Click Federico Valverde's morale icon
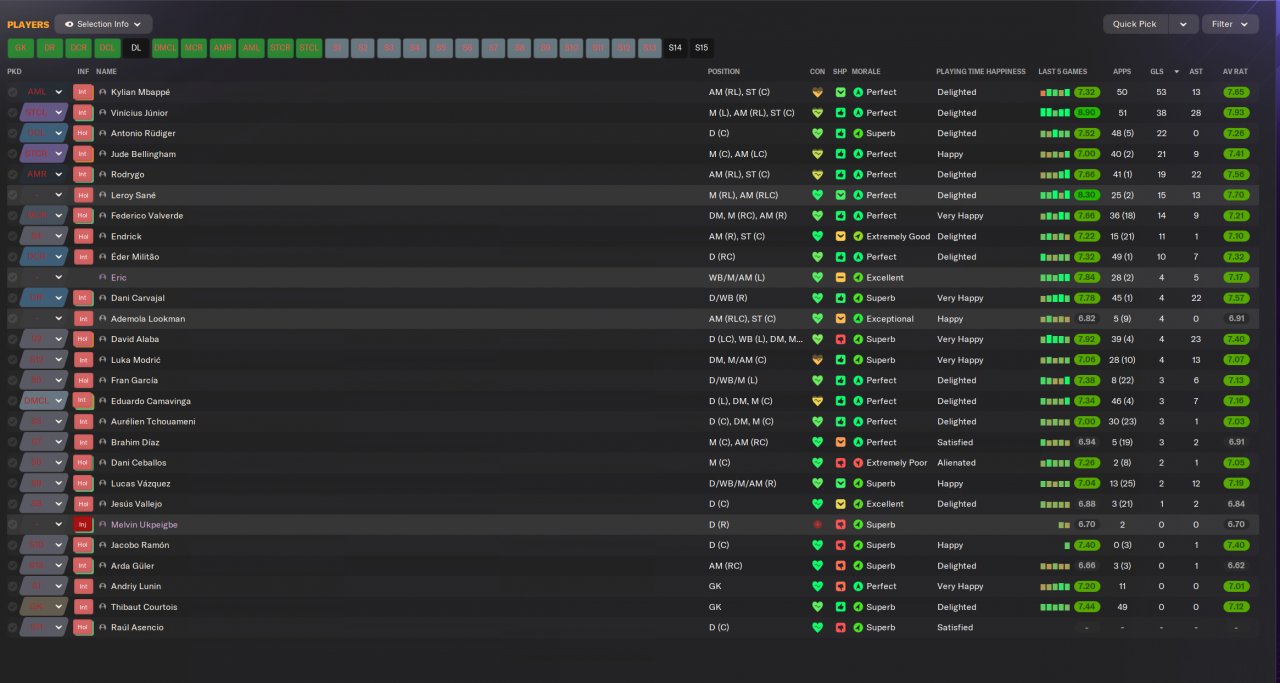The image size is (1280, 683). tap(858, 216)
